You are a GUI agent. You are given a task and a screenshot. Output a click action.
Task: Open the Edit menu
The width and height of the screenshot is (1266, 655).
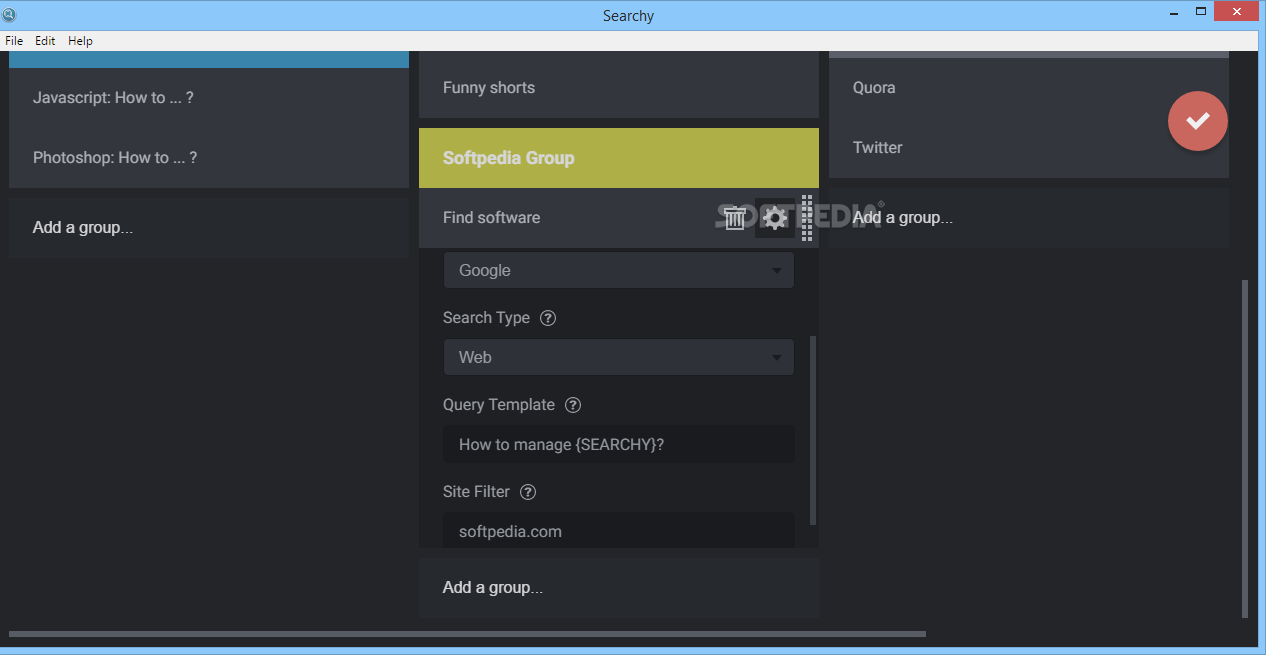coord(45,41)
